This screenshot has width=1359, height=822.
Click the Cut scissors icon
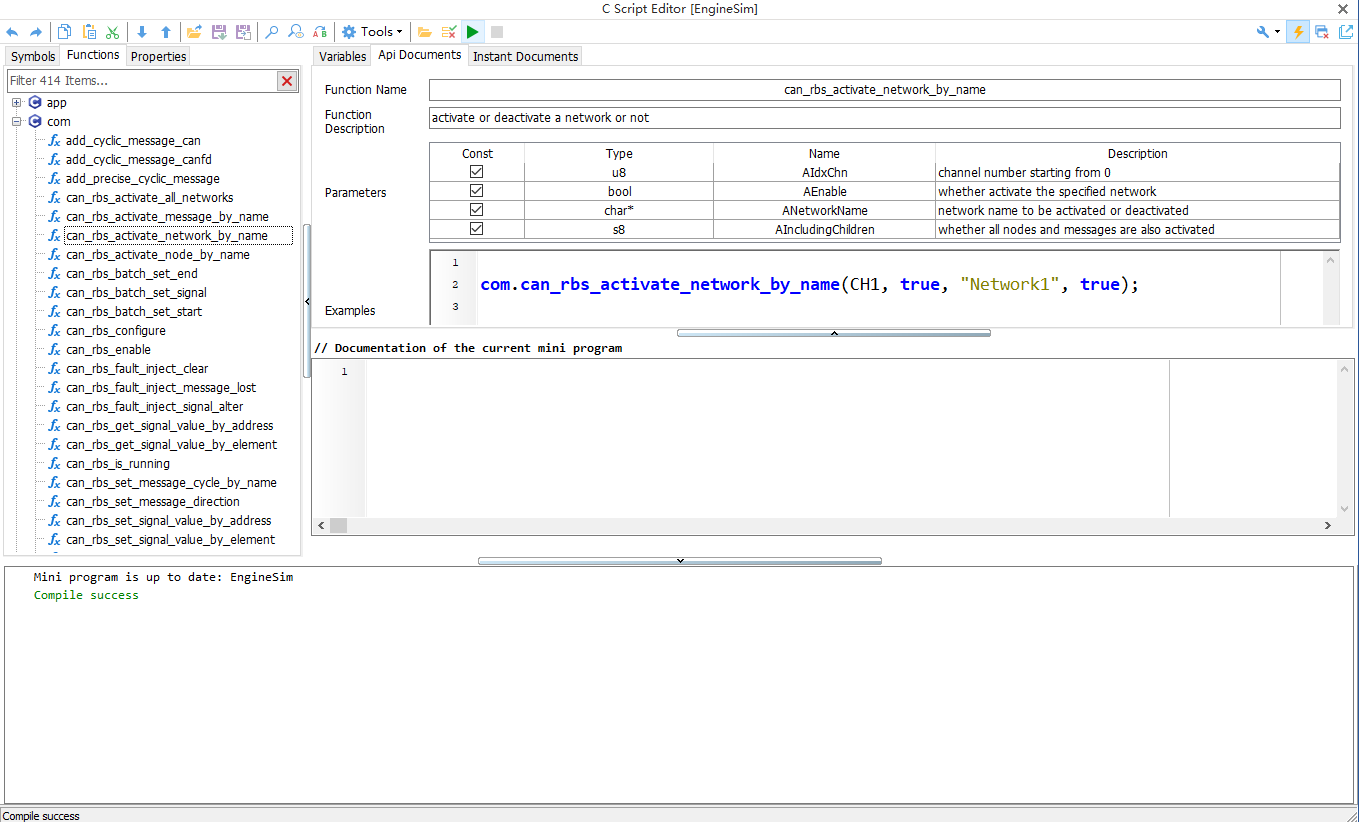[x=113, y=32]
